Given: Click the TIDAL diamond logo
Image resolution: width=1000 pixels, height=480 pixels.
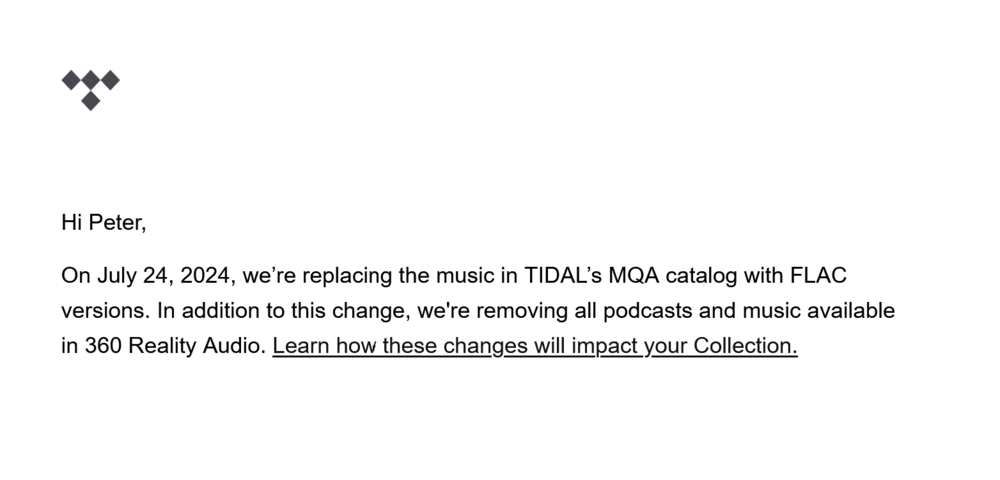Looking at the screenshot, I should click(x=90, y=89).
